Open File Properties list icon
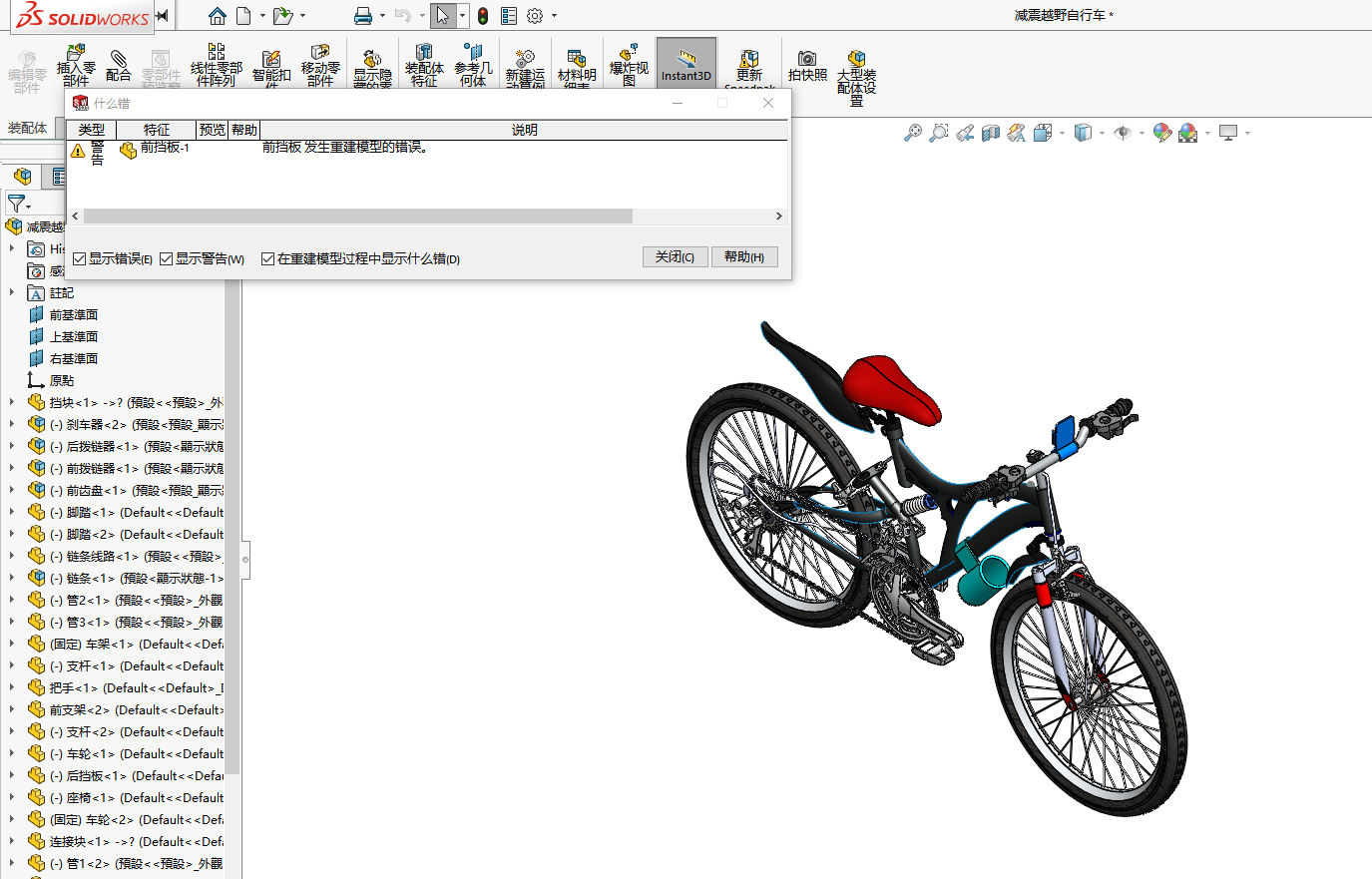The height and width of the screenshot is (879, 1372). point(509,16)
